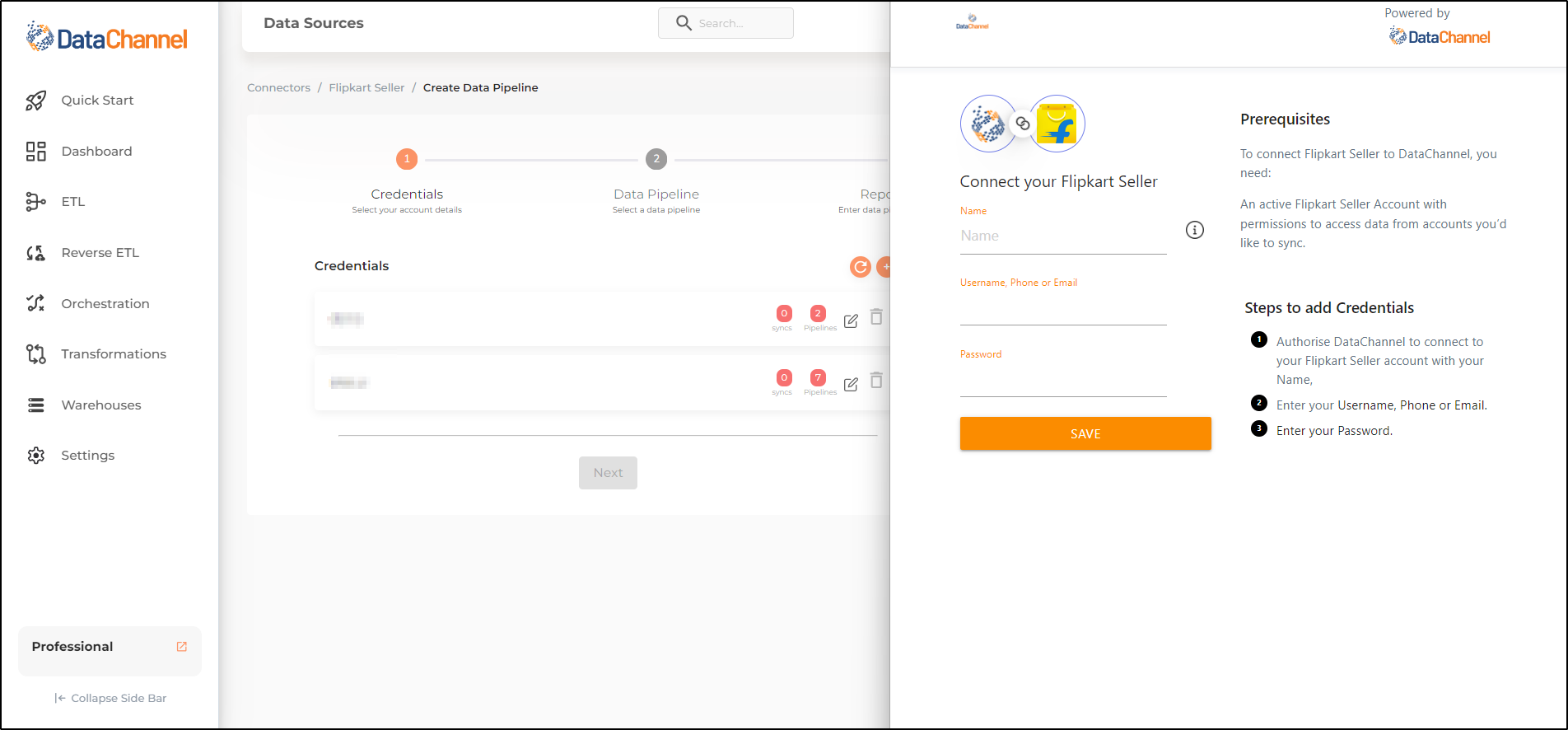The height and width of the screenshot is (730, 1568).
Task: Click the Connectors breadcrumb link
Action: point(278,87)
